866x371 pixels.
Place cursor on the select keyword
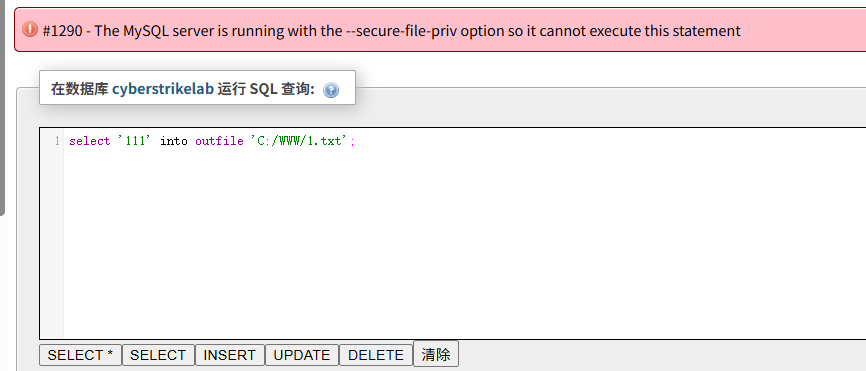pos(89,141)
